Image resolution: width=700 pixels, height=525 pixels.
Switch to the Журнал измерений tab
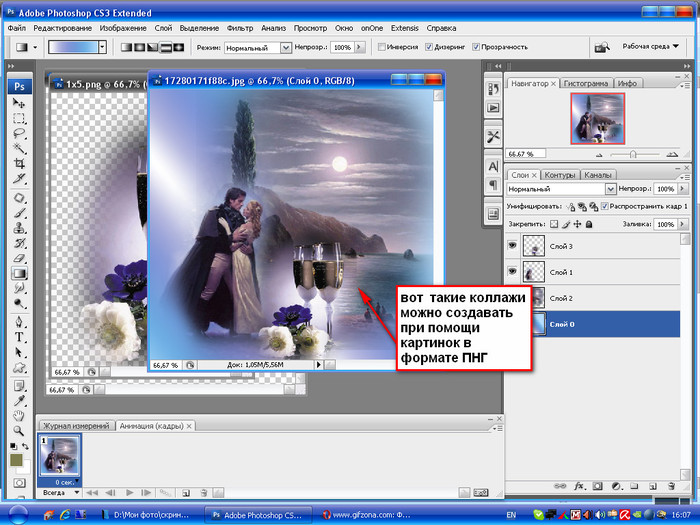click(x=76, y=426)
